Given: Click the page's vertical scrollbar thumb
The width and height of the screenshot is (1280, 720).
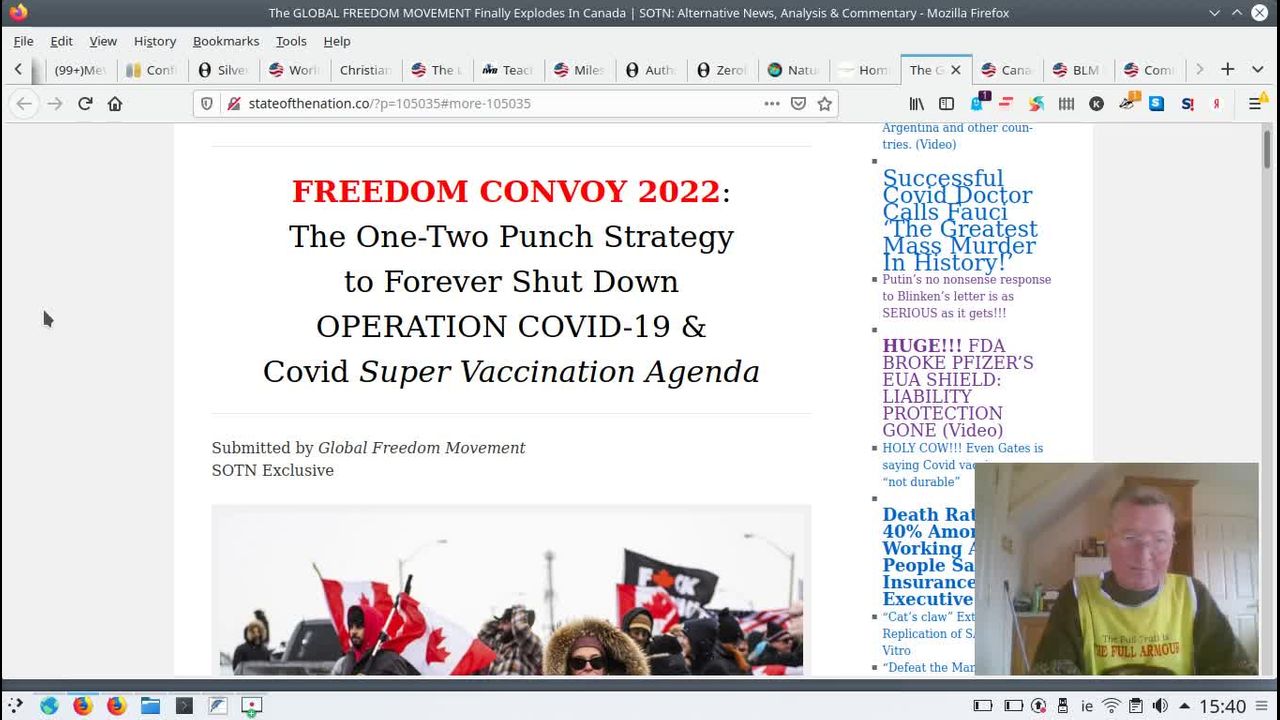Looking at the screenshot, I should coord(1267,150).
